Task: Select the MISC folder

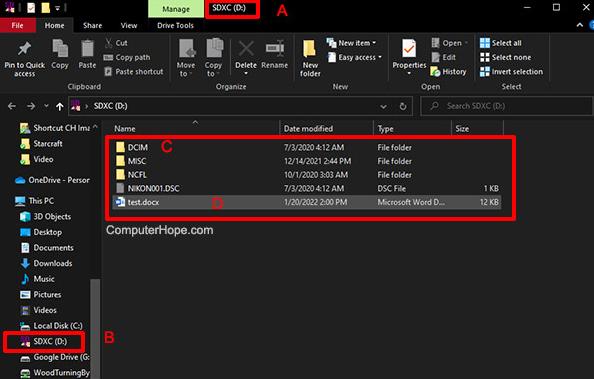Action: pos(306,161)
